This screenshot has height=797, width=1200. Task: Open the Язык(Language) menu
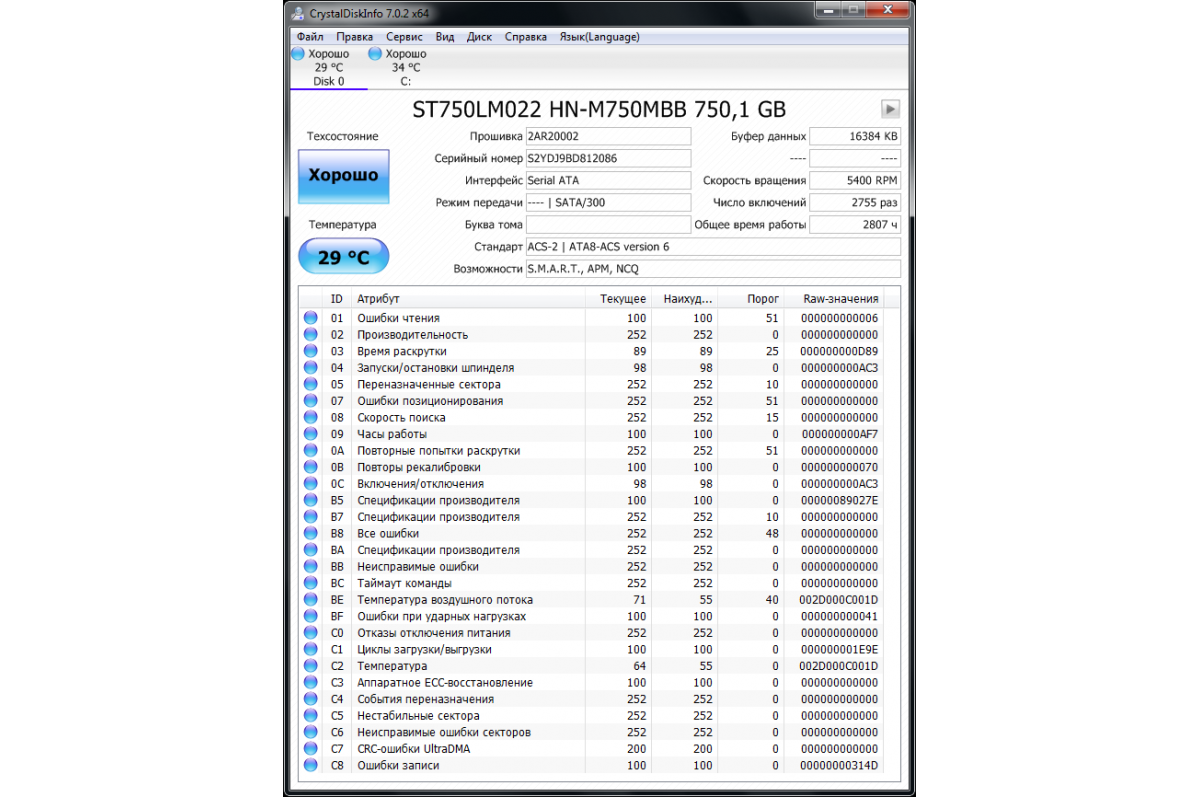[x=599, y=37]
